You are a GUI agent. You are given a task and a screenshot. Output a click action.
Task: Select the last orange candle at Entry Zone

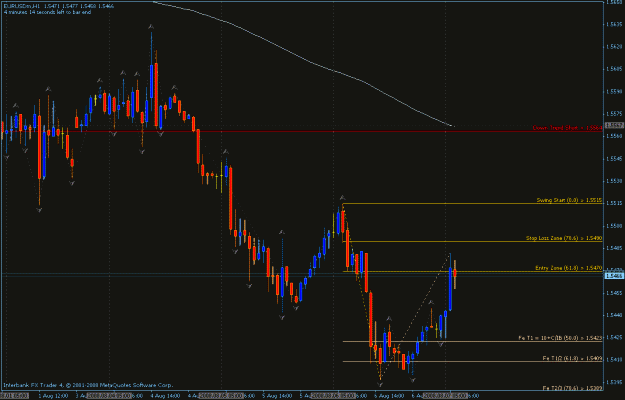click(x=455, y=273)
